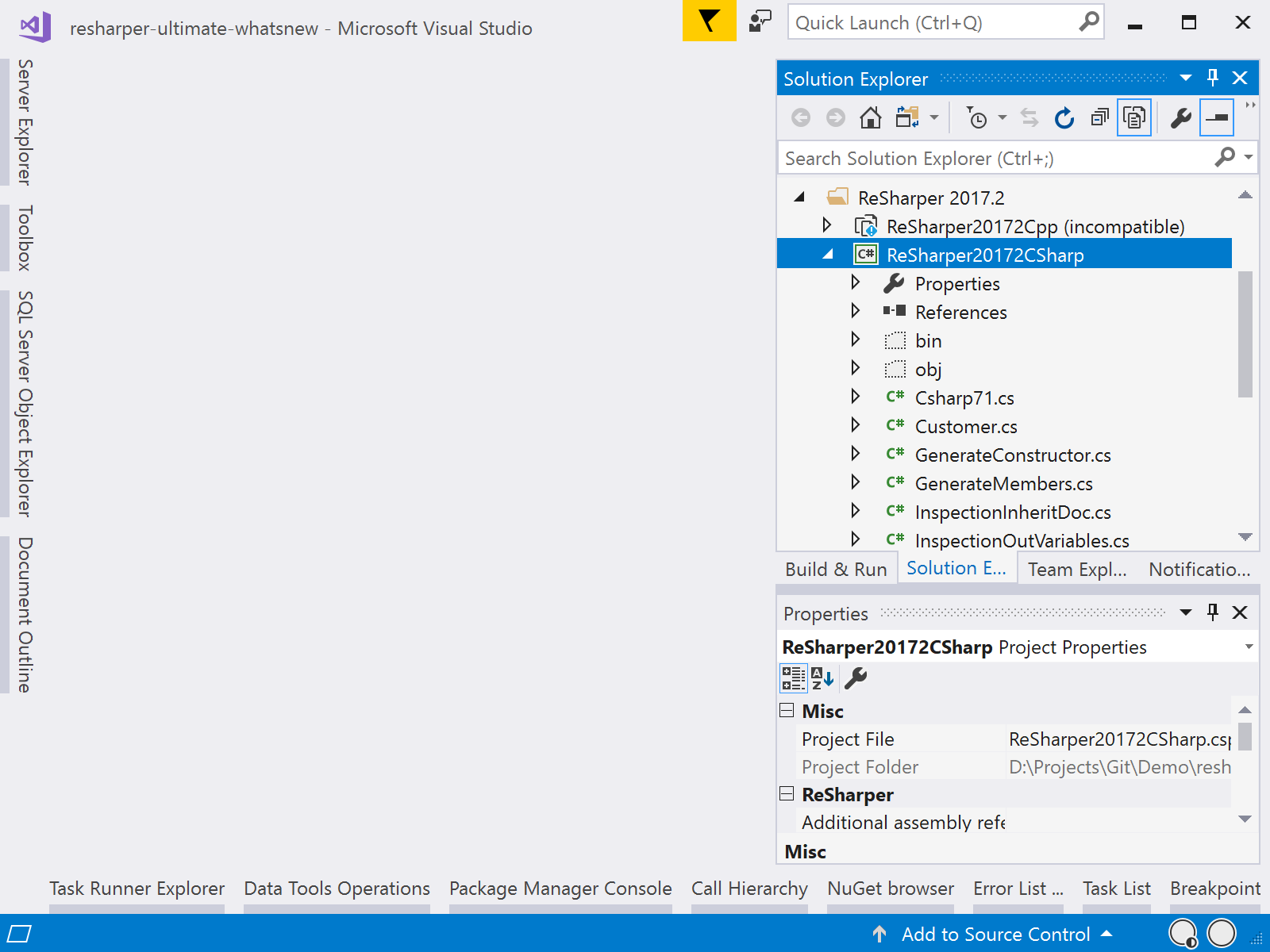Viewport: 1270px width, 952px height.
Task: Click the Visual Studio logo icon
Action: (36, 27)
